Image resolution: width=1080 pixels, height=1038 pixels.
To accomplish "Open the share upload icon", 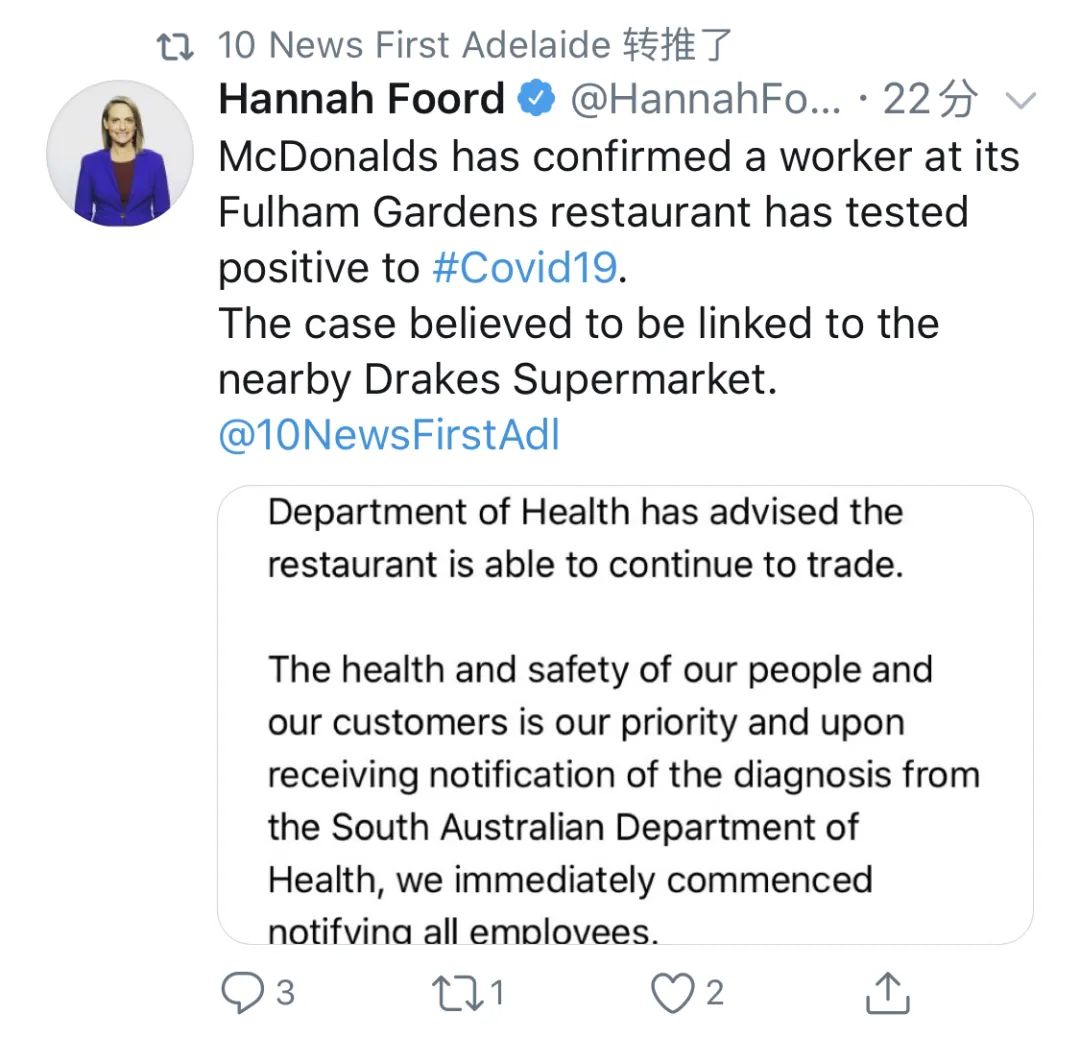I will point(887,992).
